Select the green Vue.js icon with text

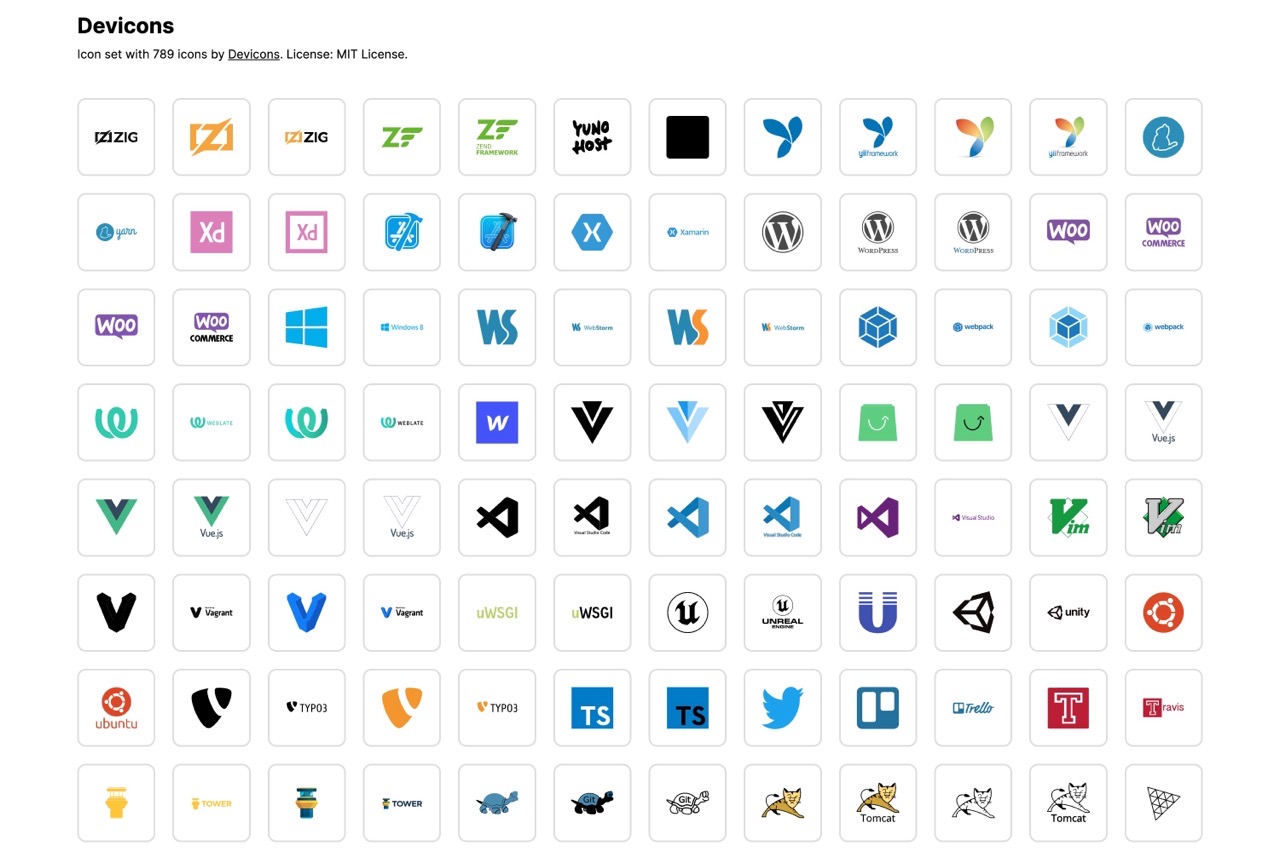(x=211, y=518)
